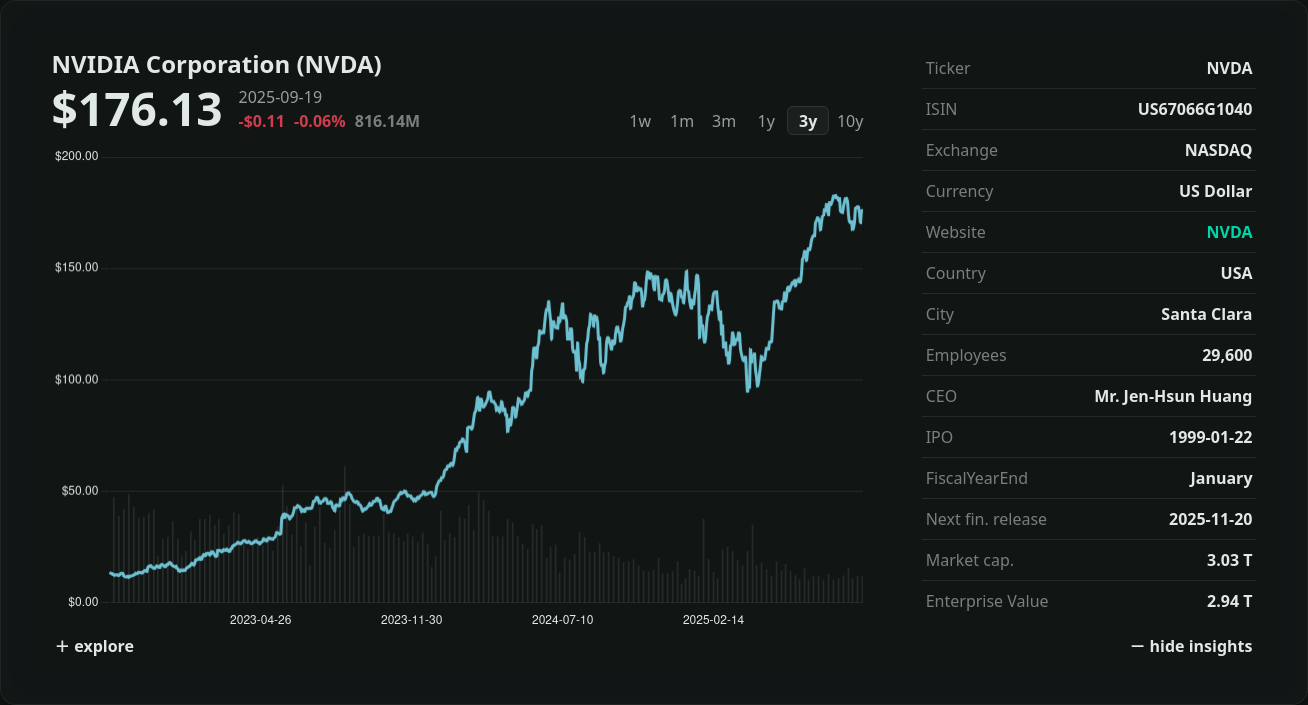Viewport: 1308px width, 705px height.
Task: Click the current price $176.13
Action: (136, 109)
